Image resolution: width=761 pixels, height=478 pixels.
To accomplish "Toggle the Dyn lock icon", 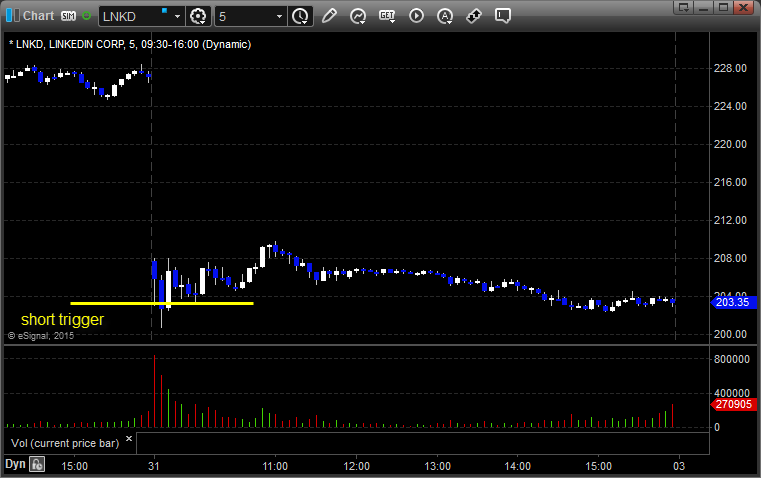I will point(37,464).
